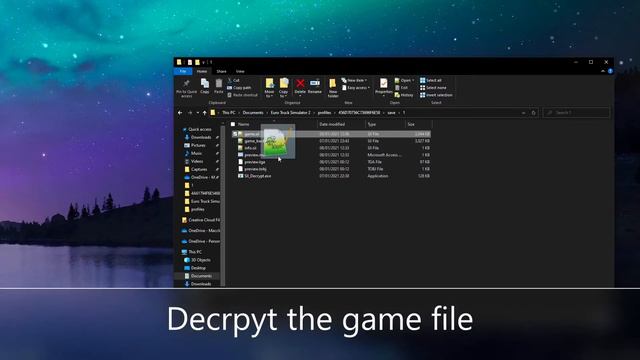This screenshot has height=360, width=640.
Task: Switch to the Share ribbon tab
Action: point(221,71)
